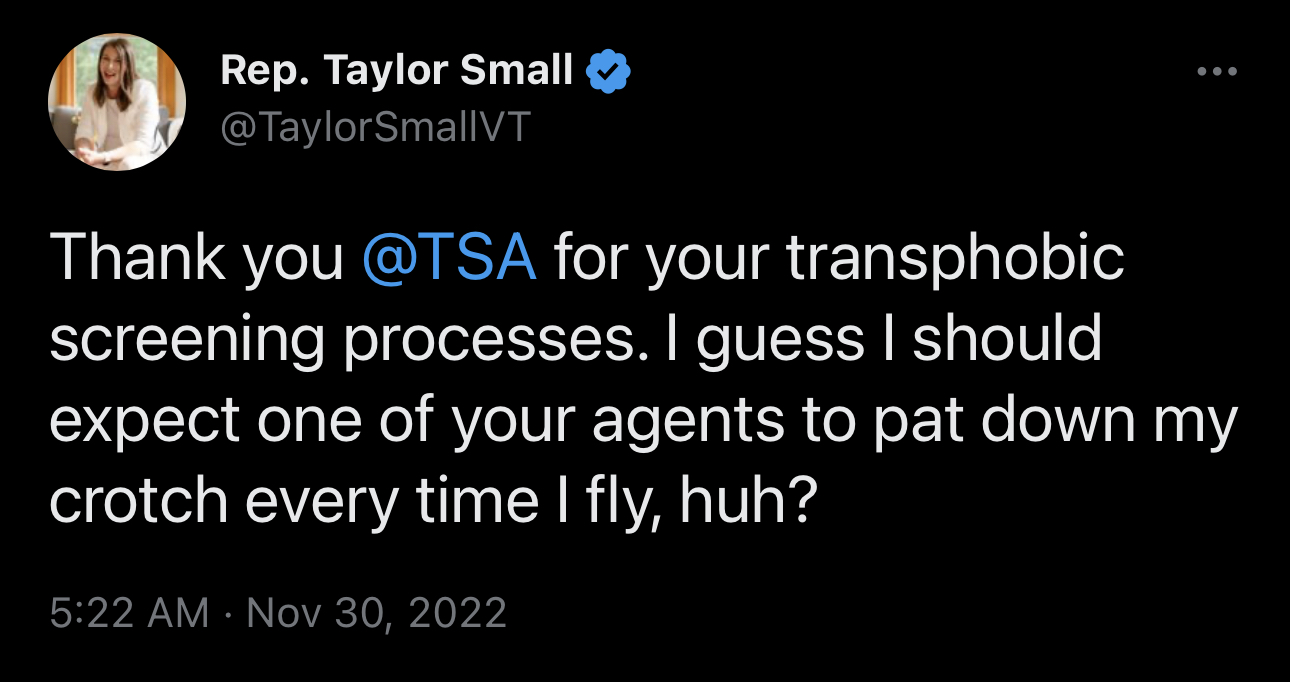Open the @TaylorSmallVT handle link
Screen dimensions: 1290x682
point(373,128)
